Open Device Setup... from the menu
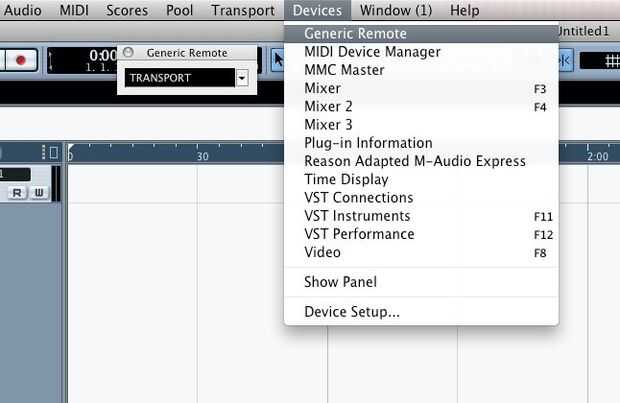 point(352,312)
